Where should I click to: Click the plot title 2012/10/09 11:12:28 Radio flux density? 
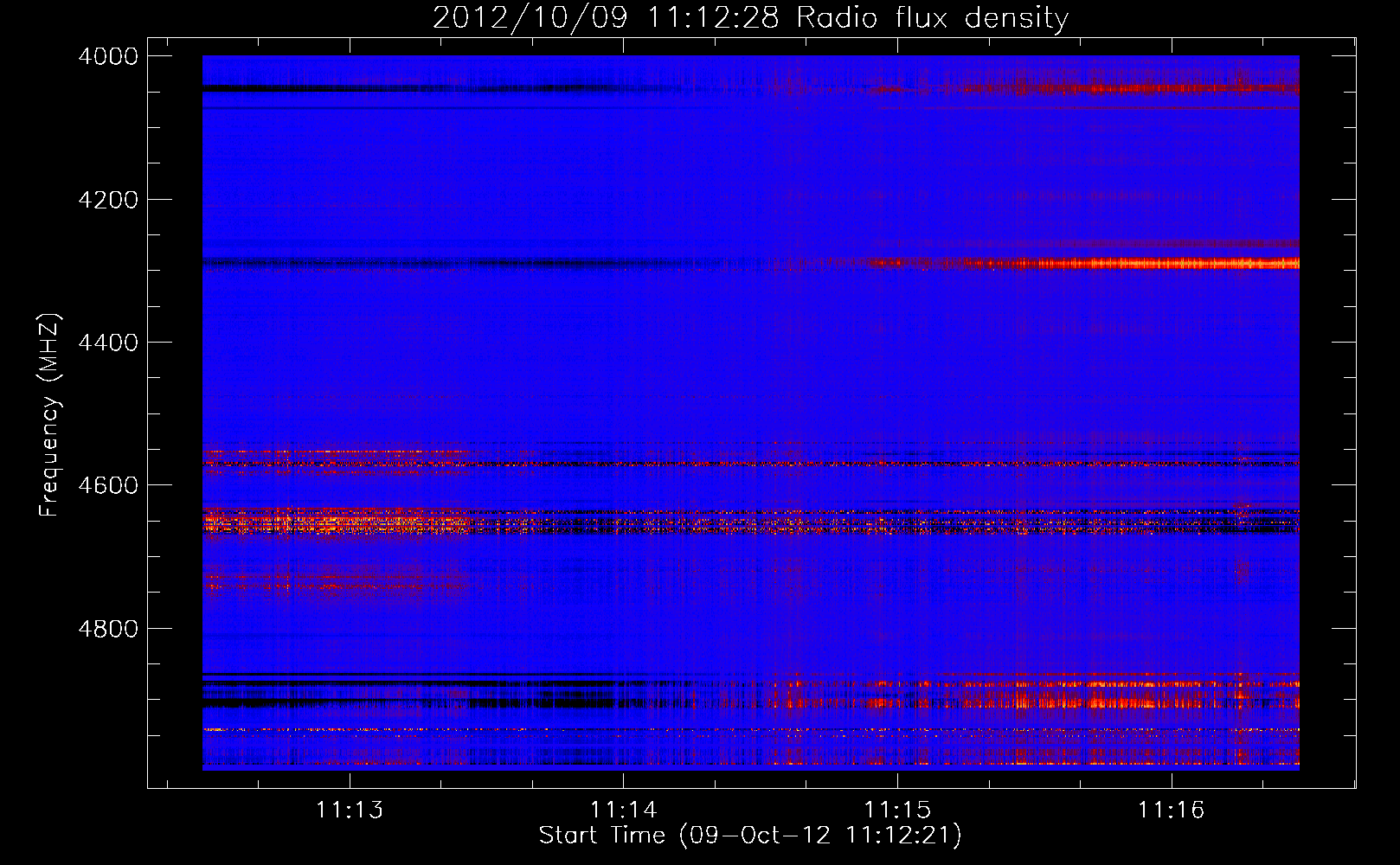pos(750,18)
